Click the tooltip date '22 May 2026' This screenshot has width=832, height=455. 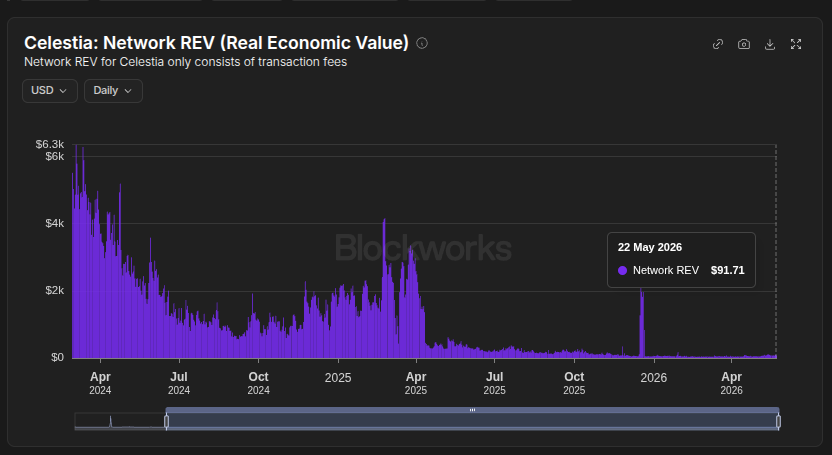(649, 247)
